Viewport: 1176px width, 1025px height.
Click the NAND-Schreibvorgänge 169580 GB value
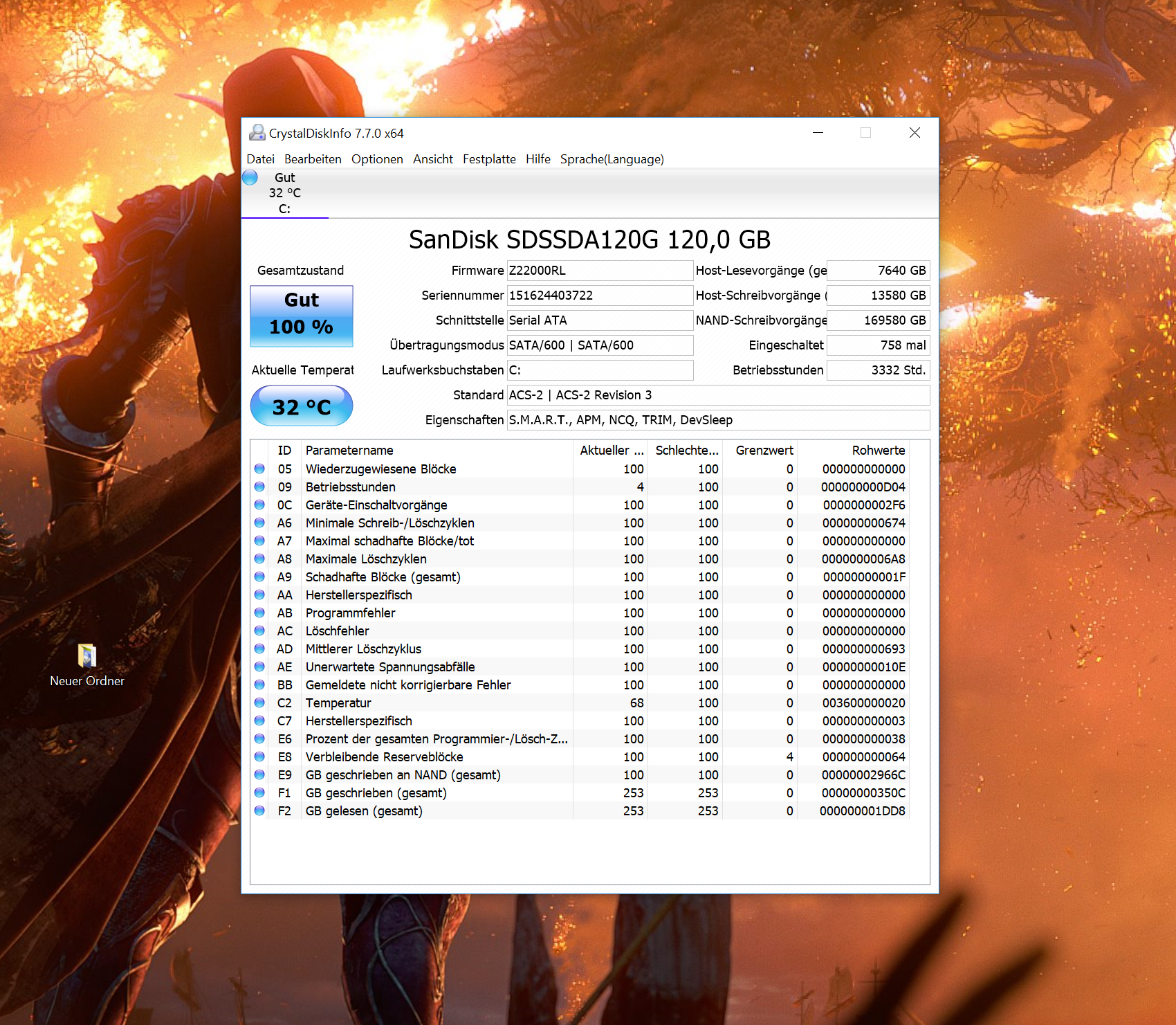point(878,320)
